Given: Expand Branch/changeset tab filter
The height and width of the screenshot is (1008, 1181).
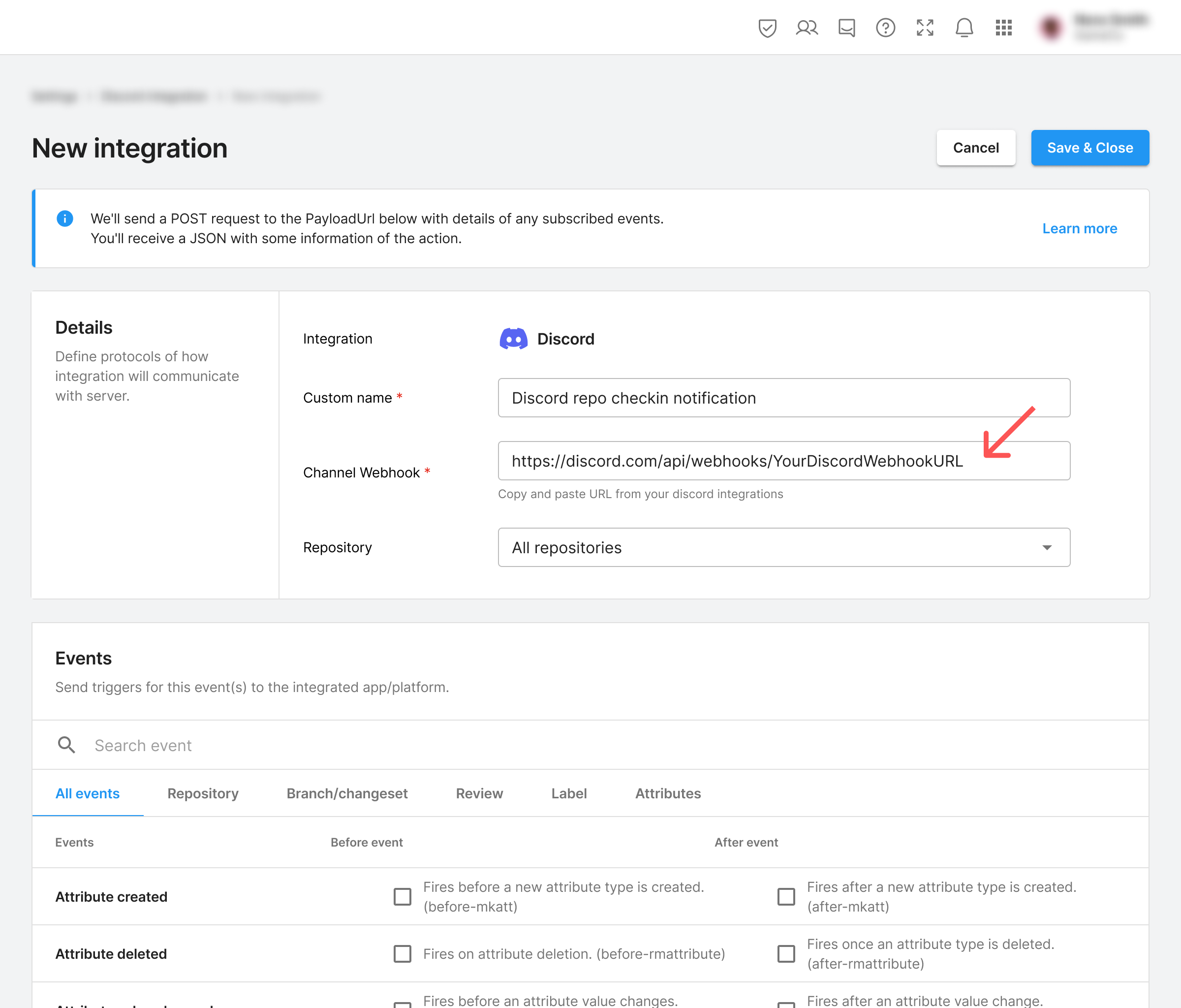Looking at the screenshot, I should pyautogui.click(x=347, y=793).
